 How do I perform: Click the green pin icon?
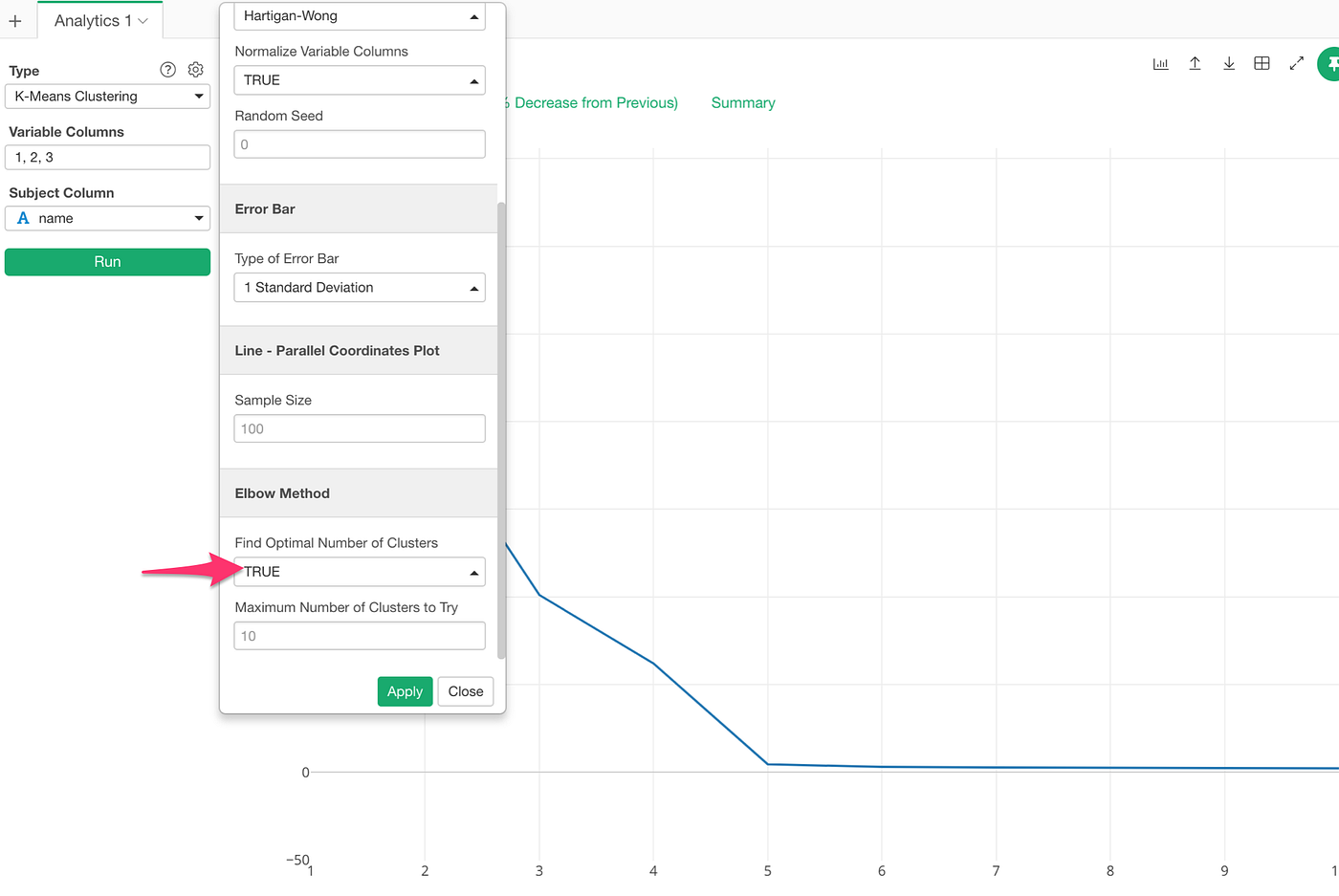tap(1331, 63)
